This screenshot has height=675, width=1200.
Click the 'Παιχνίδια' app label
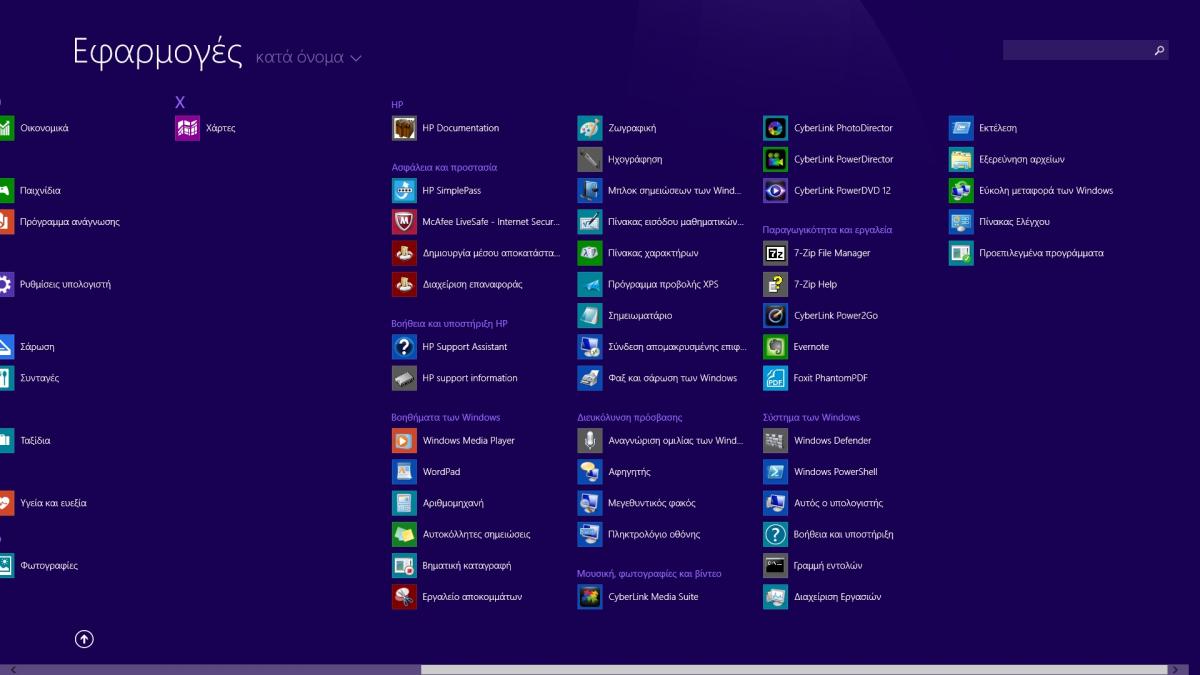(40, 190)
